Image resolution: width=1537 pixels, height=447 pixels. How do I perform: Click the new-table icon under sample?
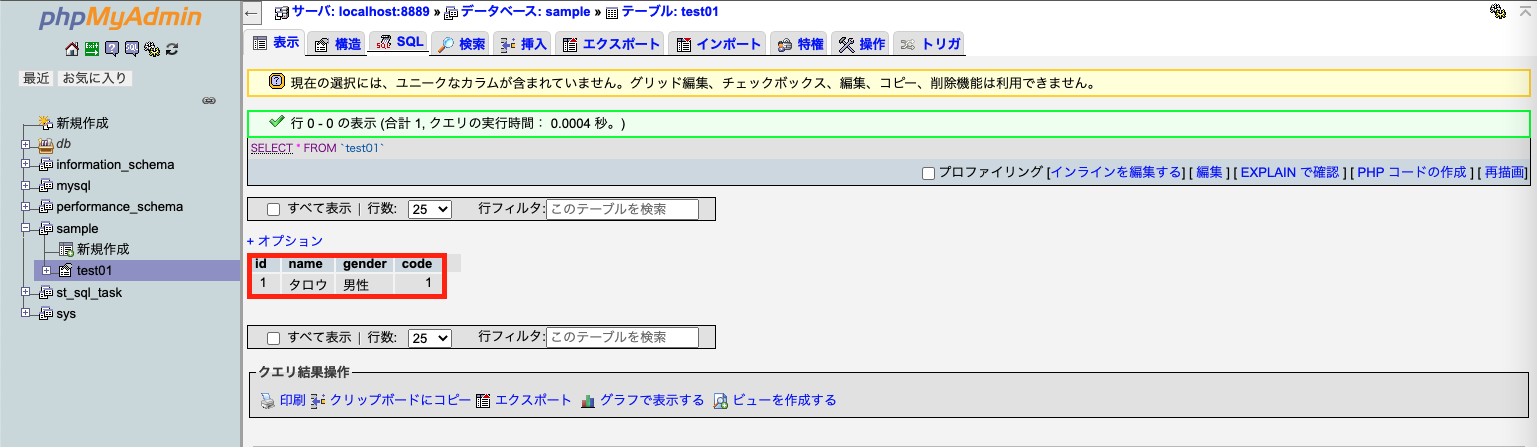pyautogui.click(x=66, y=249)
